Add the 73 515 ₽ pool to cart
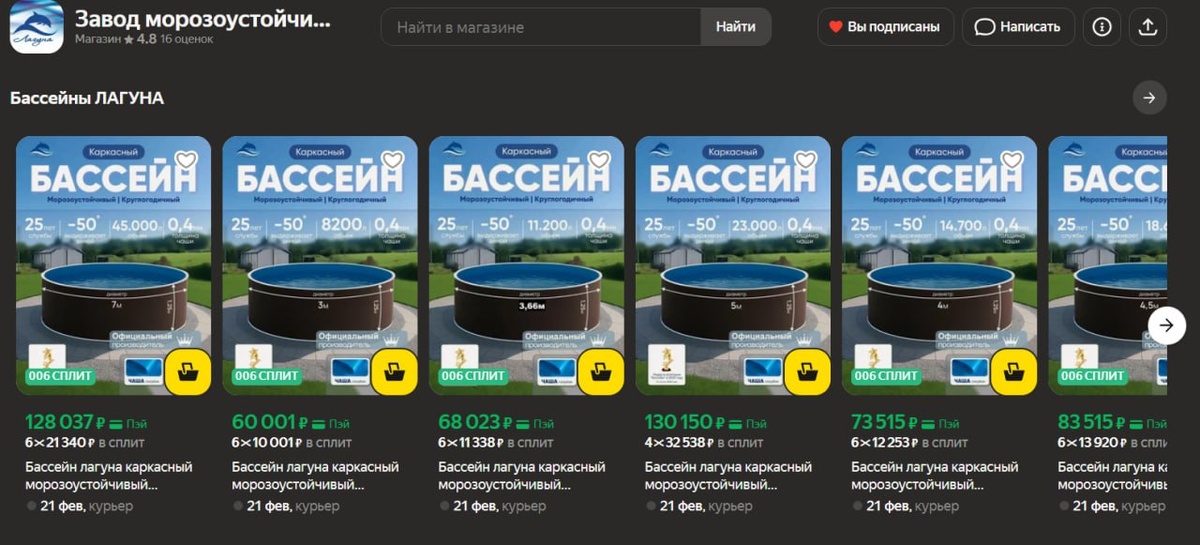The height and width of the screenshot is (545, 1200). (1014, 372)
